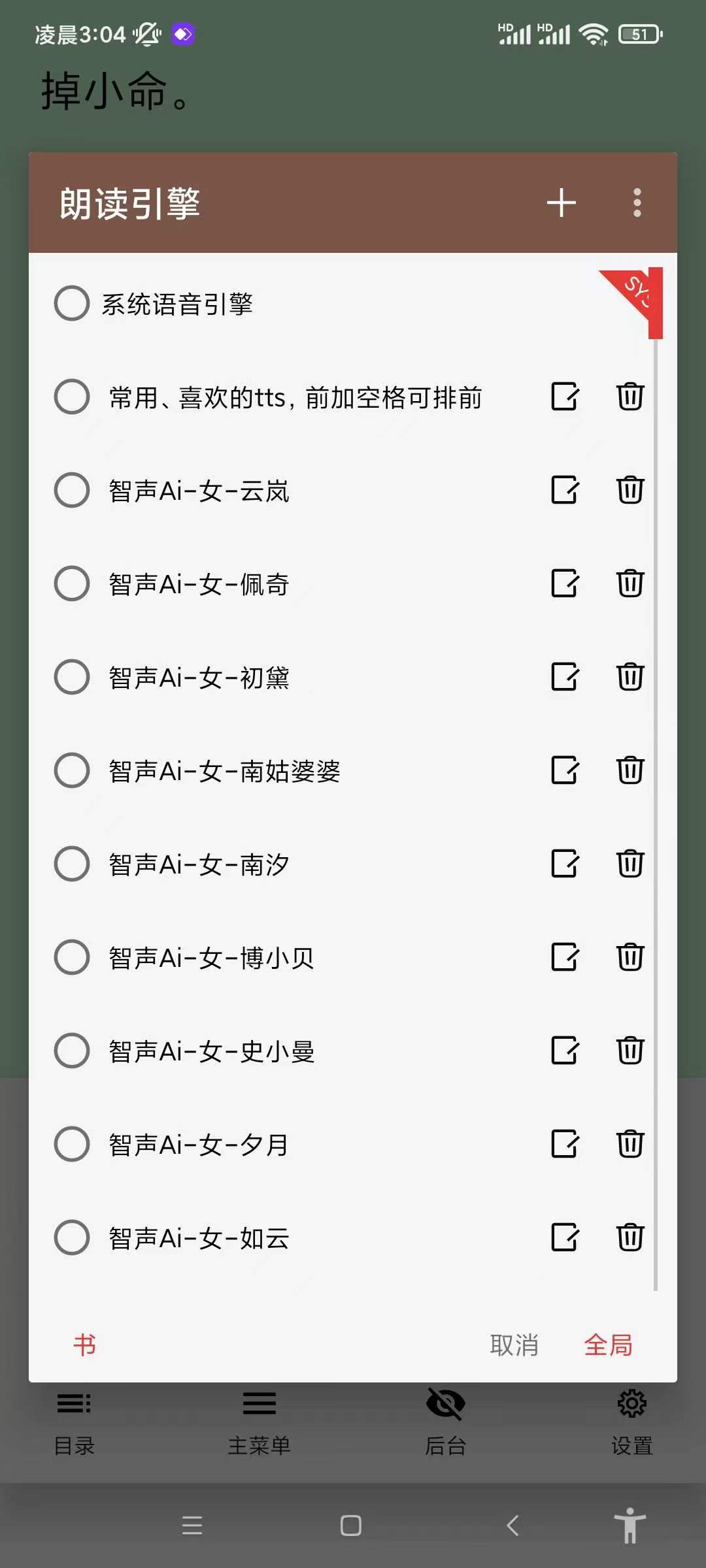
Task: Edit the 智声Ai-女-初黛 engine
Action: point(565,677)
